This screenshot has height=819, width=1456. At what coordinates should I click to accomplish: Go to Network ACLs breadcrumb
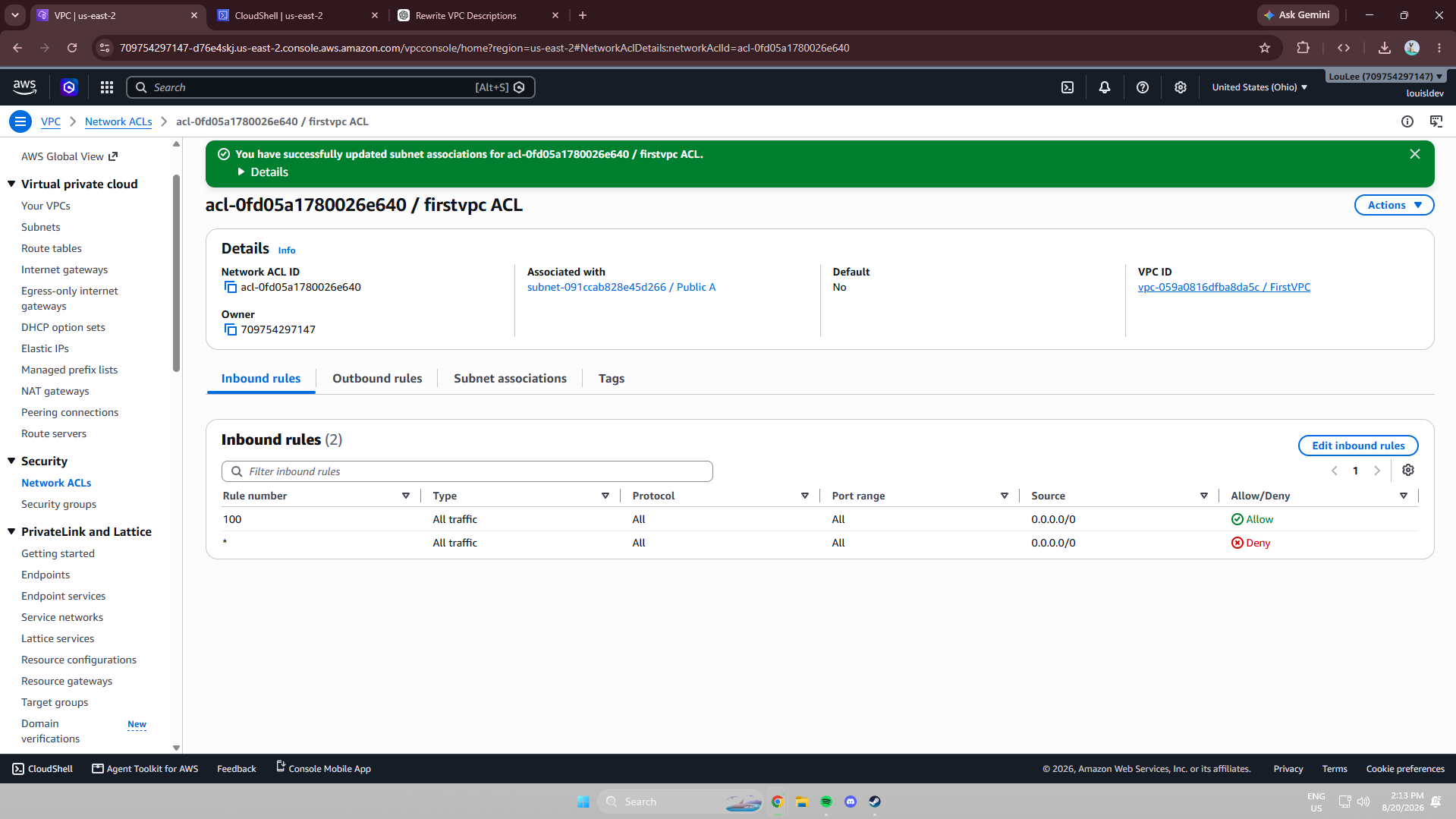(x=118, y=121)
